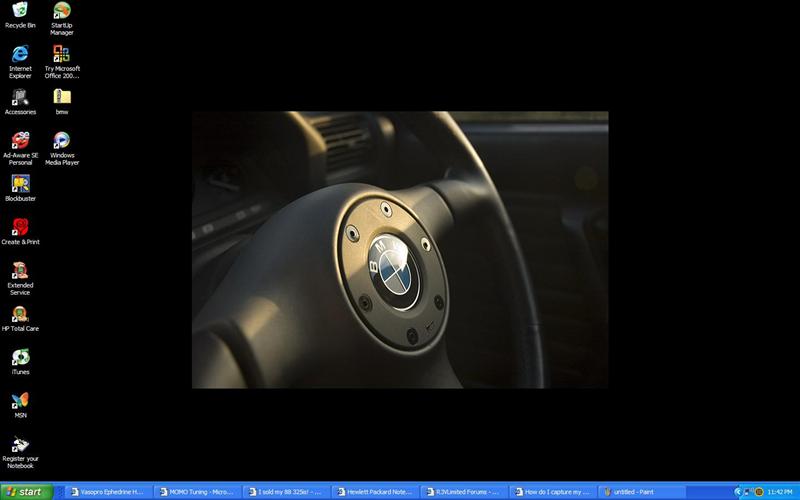Select the Register your Notebook icon
Viewport: 800px width, 500px height.
click(20, 445)
